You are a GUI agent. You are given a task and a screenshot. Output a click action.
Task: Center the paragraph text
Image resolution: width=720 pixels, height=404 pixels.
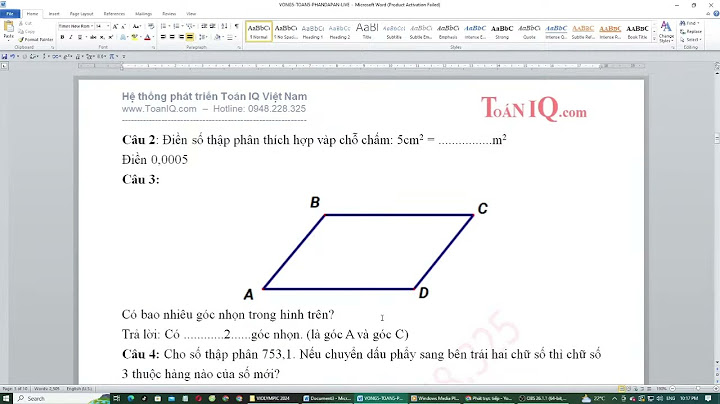tap(172, 37)
